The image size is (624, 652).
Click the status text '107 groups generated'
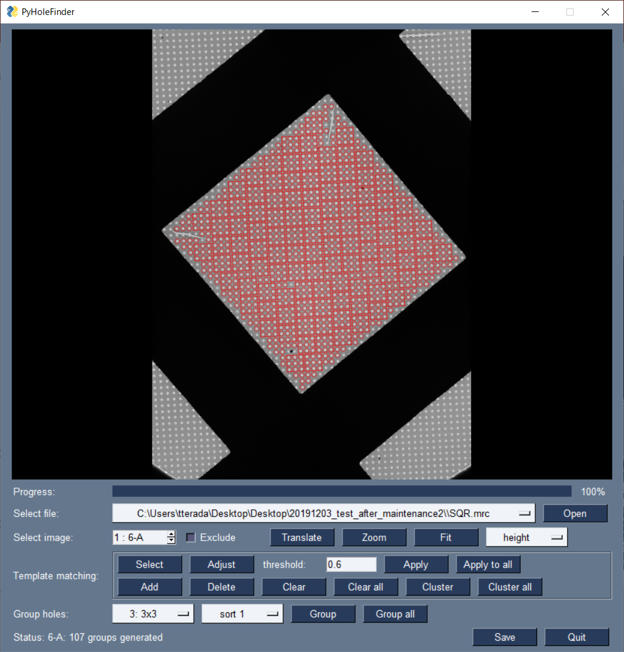tap(116, 637)
